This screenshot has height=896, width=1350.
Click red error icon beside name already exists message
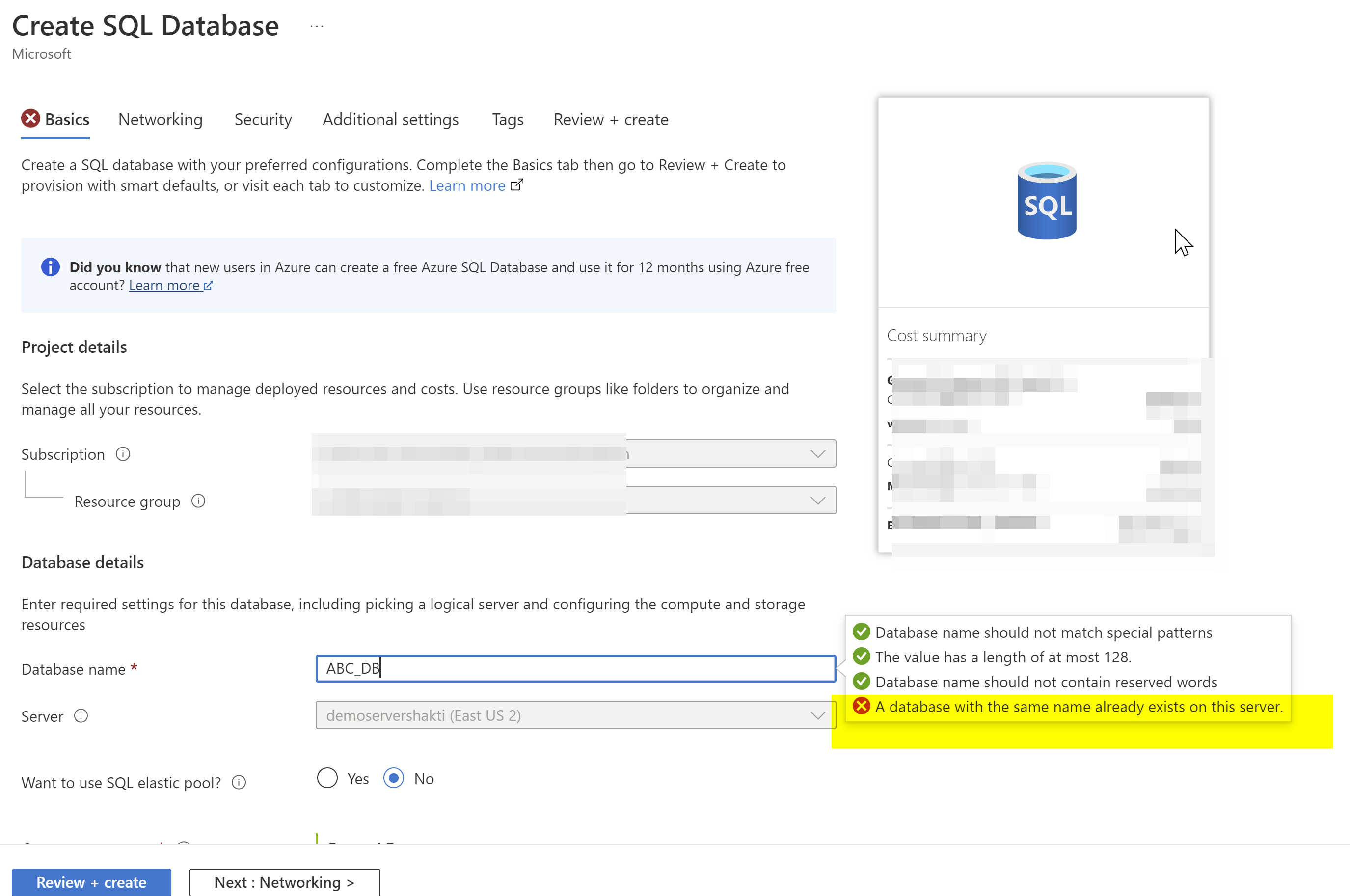click(x=862, y=706)
